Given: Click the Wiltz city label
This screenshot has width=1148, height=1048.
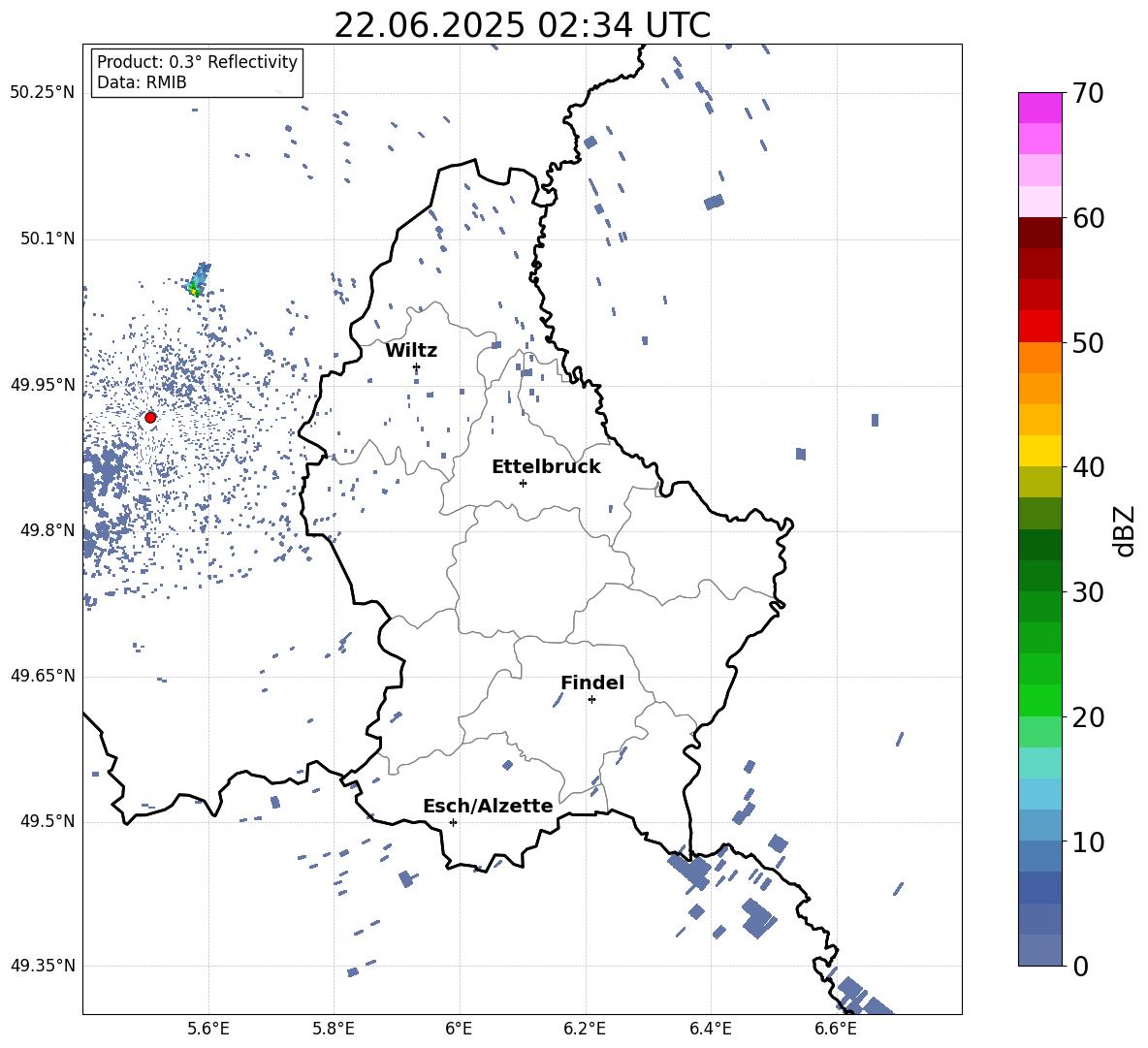Looking at the screenshot, I should point(411,351).
